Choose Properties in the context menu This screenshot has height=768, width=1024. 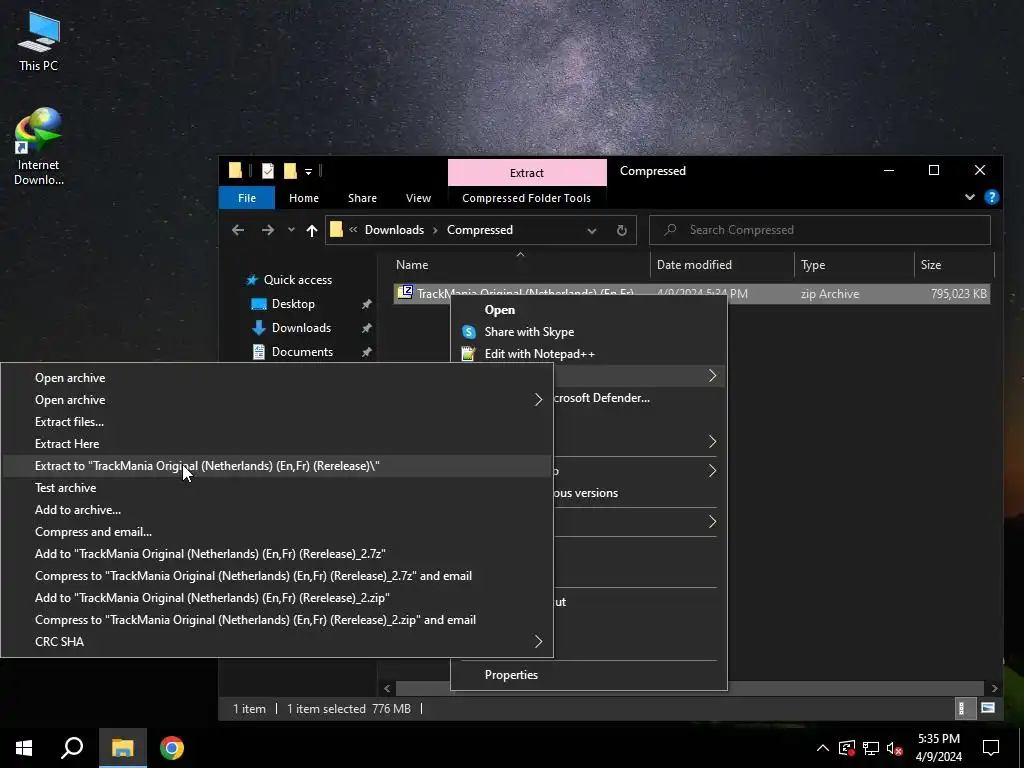point(511,675)
